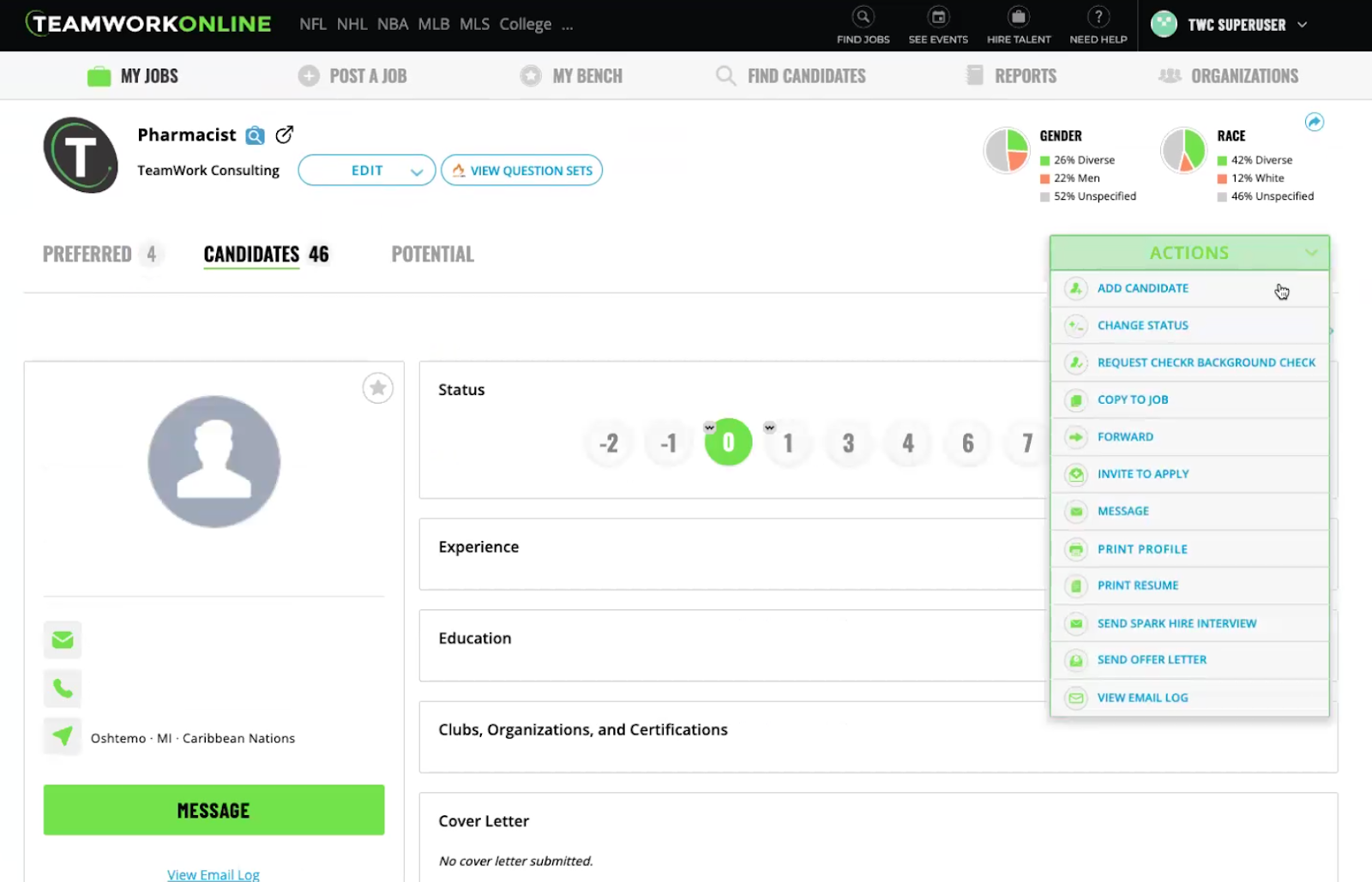Click the green MESSAGE button
This screenshot has width=1372, height=882.
click(214, 810)
